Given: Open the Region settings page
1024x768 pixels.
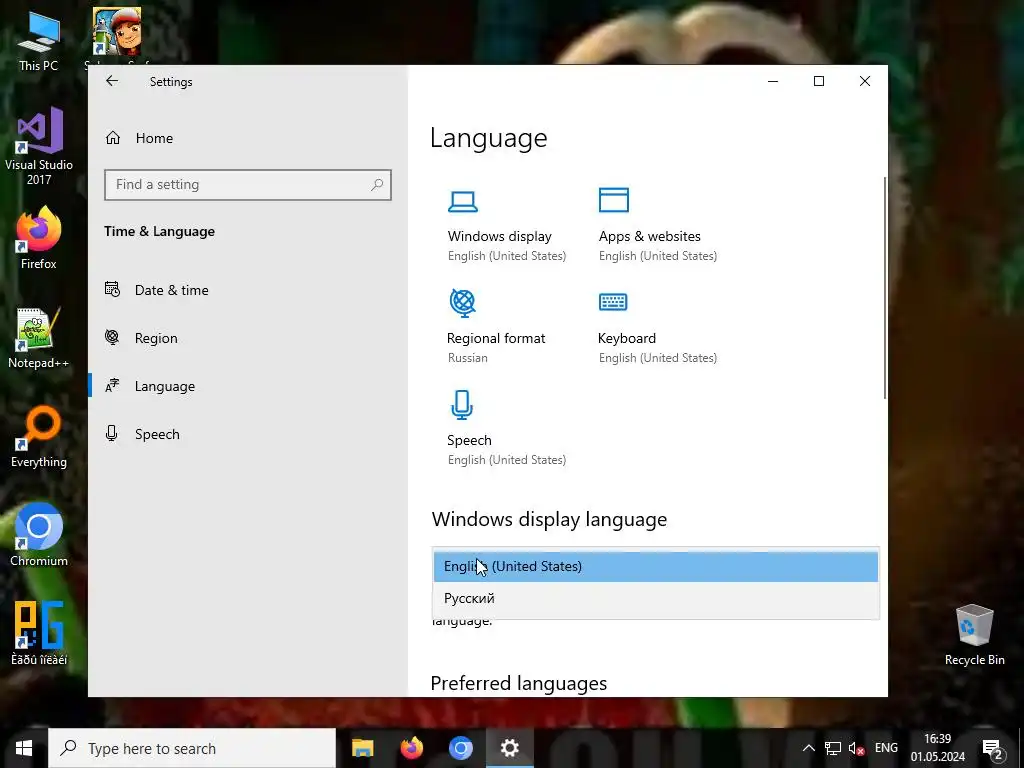Looking at the screenshot, I should (x=156, y=338).
